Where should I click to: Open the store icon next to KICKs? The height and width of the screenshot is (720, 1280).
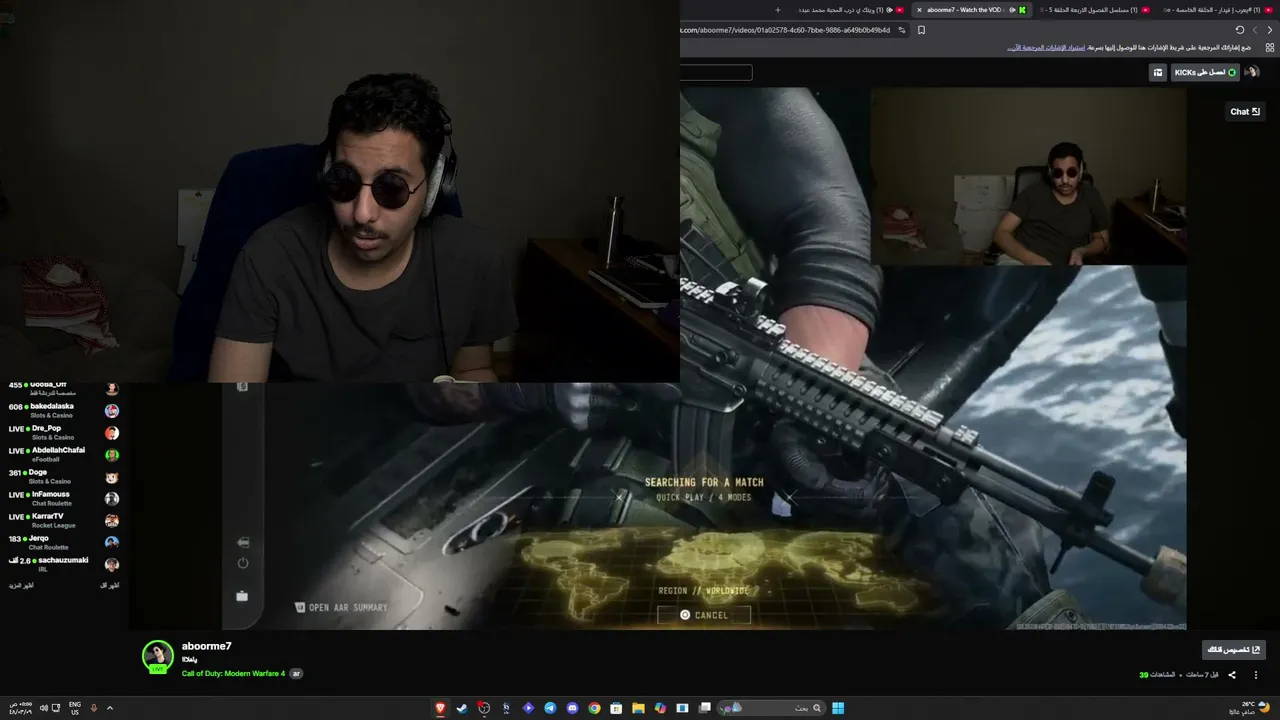point(1158,72)
